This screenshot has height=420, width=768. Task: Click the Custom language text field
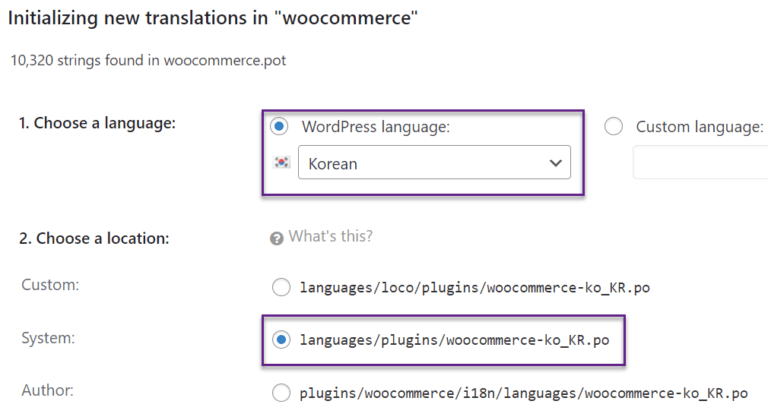click(x=700, y=162)
